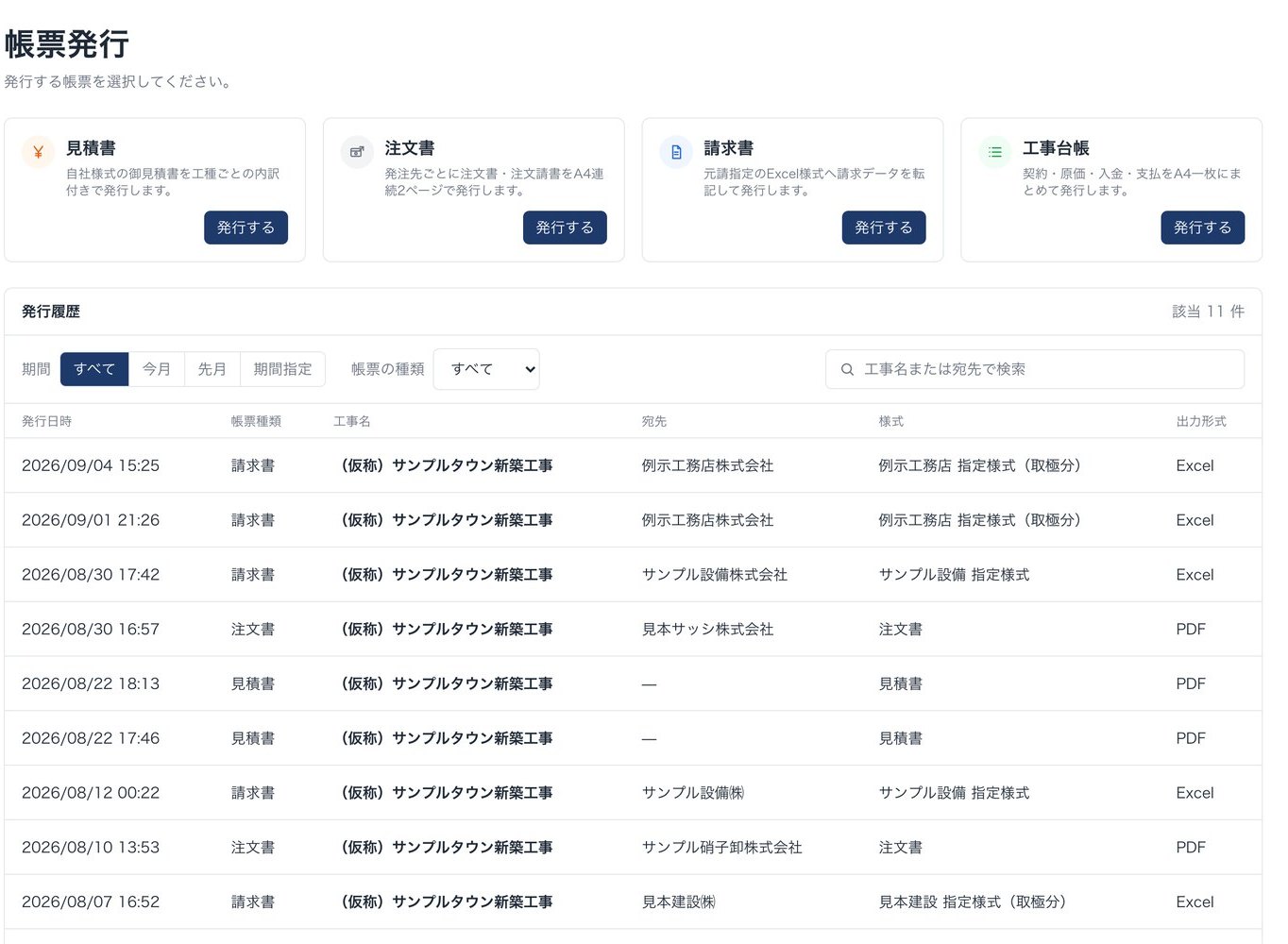This screenshot has height=944, width=1288.
Task: Choose the 期間指定 period filter
Action: tap(282, 369)
